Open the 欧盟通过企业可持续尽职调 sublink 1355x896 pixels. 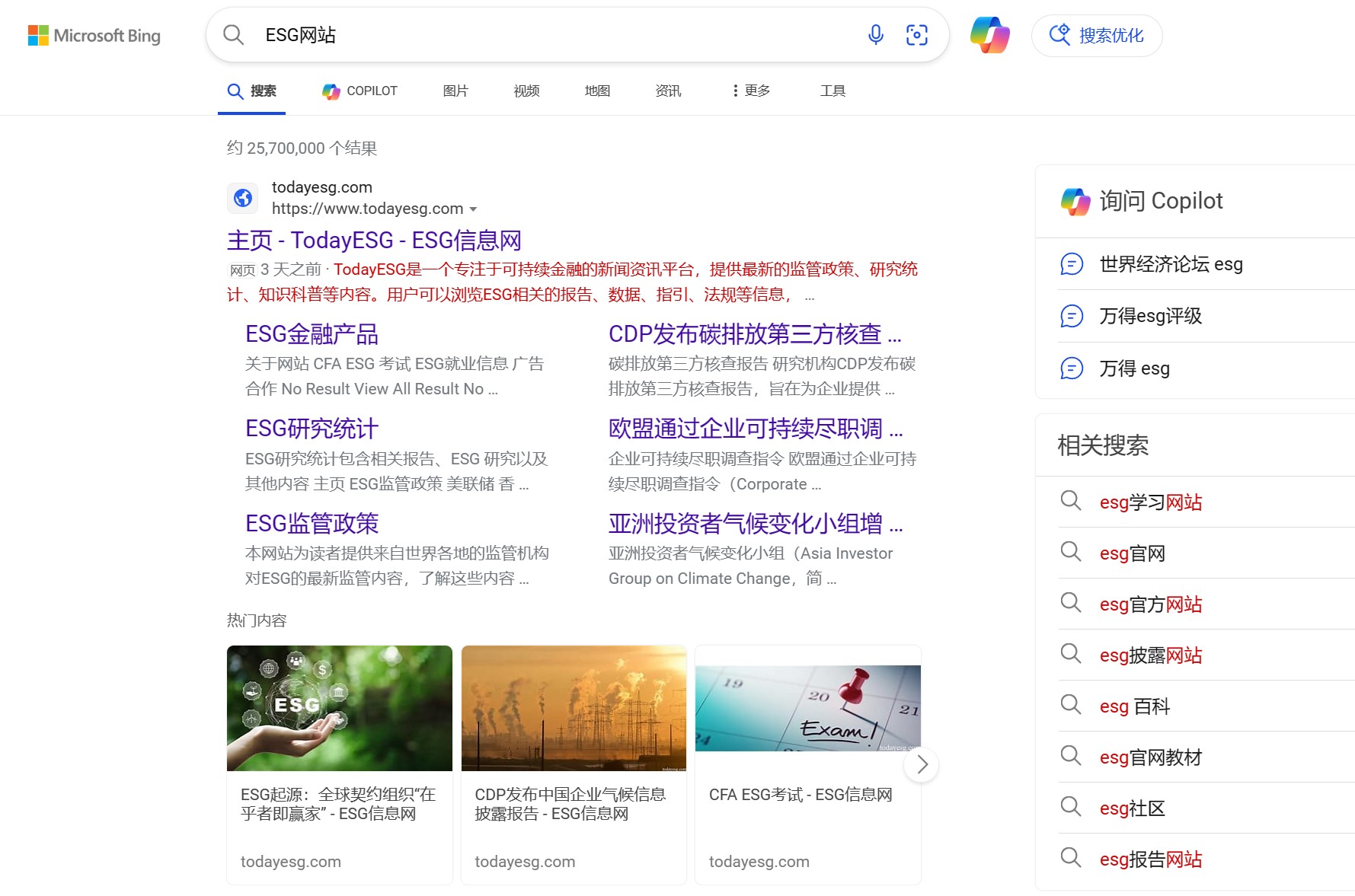tap(756, 429)
